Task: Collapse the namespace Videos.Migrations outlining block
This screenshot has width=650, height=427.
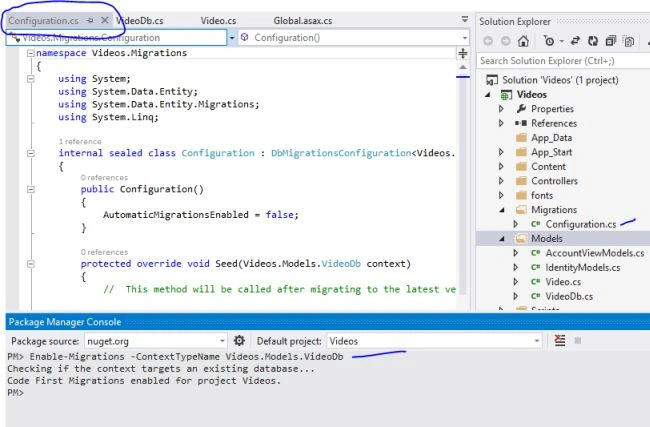Action: pyautogui.click(x=30, y=53)
